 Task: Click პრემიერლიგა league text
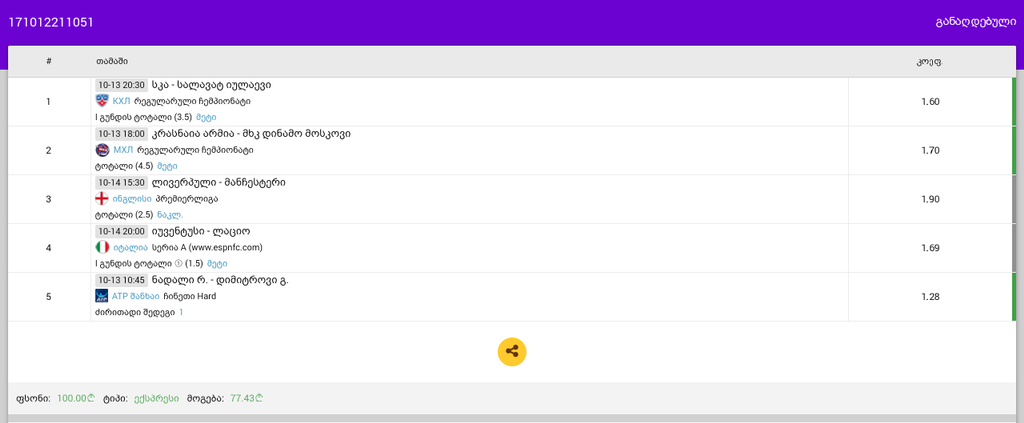[187, 199]
